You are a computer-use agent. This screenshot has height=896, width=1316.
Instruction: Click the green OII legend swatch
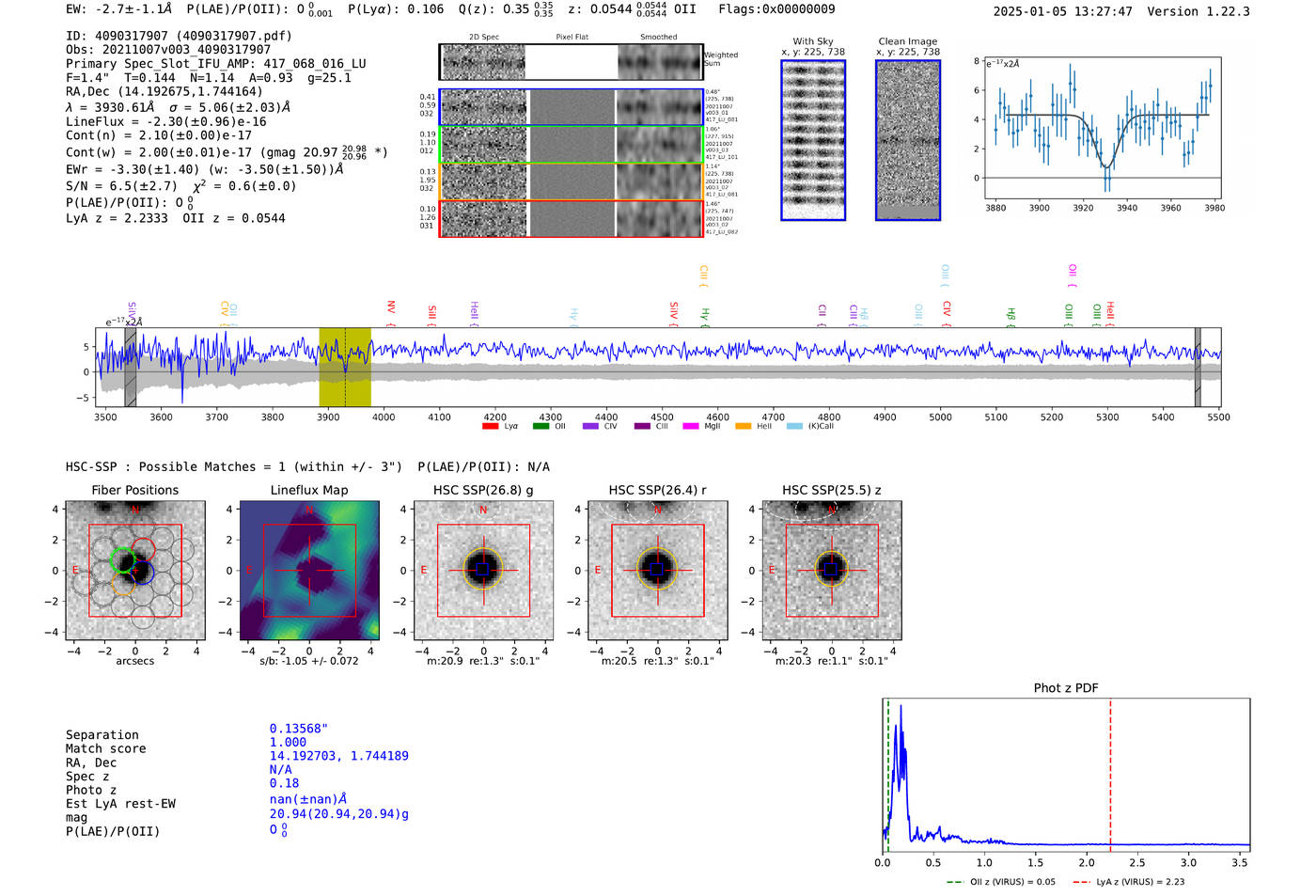[540, 427]
